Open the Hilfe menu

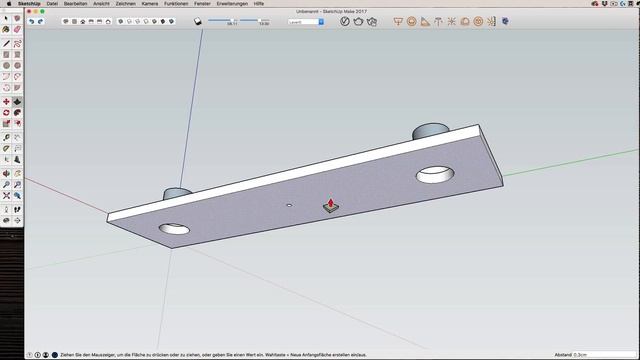coord(259,4)
